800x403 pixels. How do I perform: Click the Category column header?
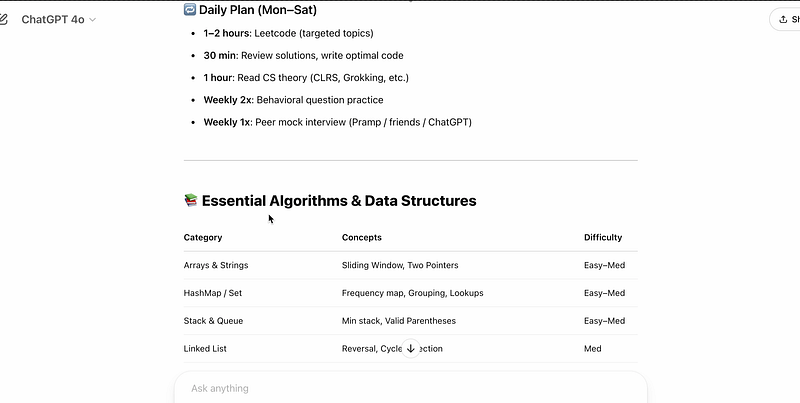(x=203, y=237)
